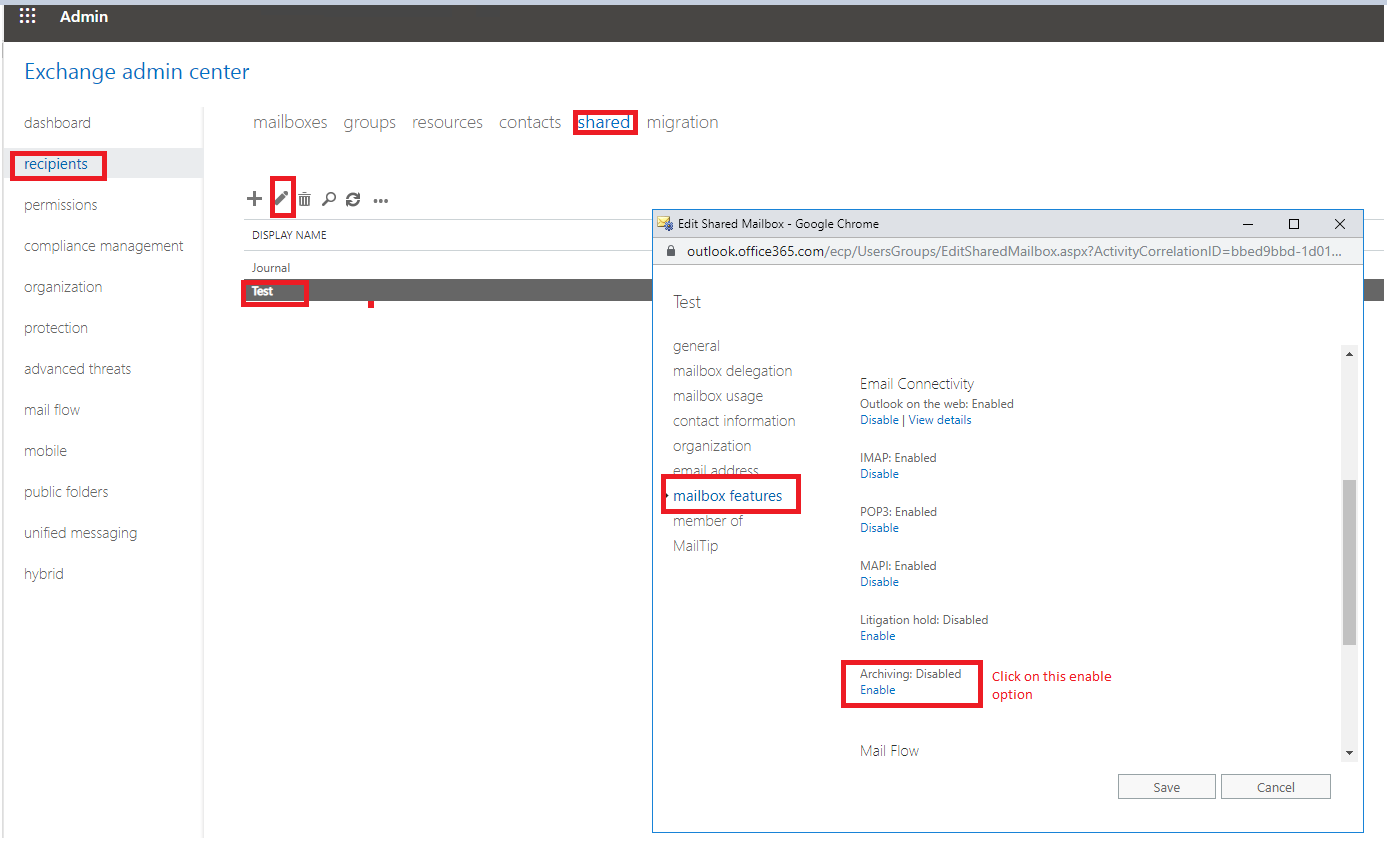Open the app launcher waffle icon
Viewport: 1387px width, 845px height.
click(x=28, y=17)
